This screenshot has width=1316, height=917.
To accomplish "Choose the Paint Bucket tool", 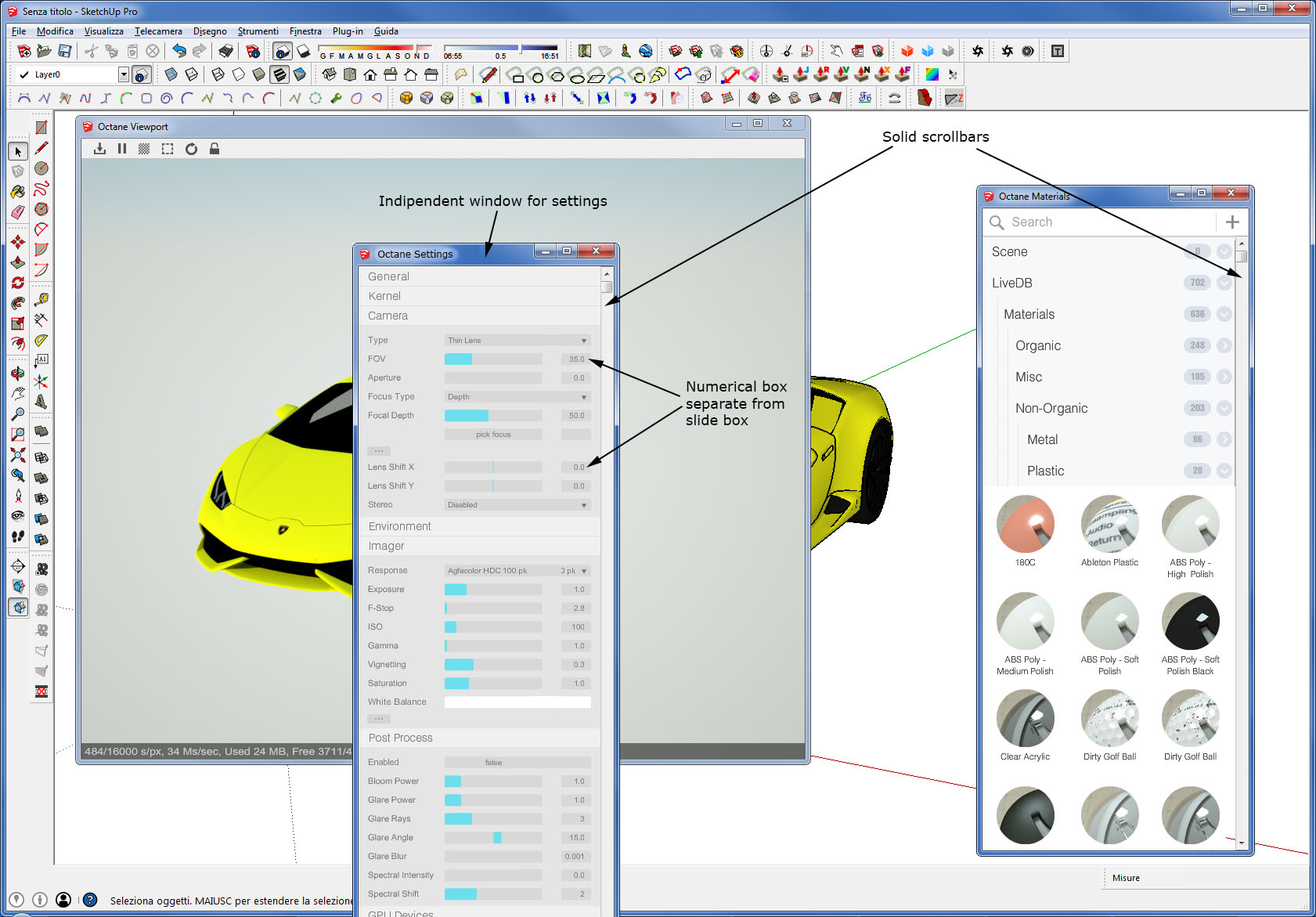I will pos(18,192).
